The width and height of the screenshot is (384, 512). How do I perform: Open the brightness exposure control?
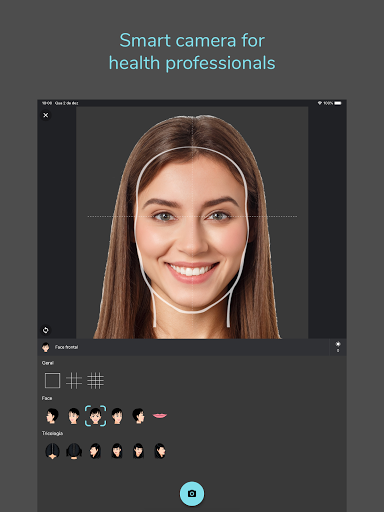coord(338,347)
